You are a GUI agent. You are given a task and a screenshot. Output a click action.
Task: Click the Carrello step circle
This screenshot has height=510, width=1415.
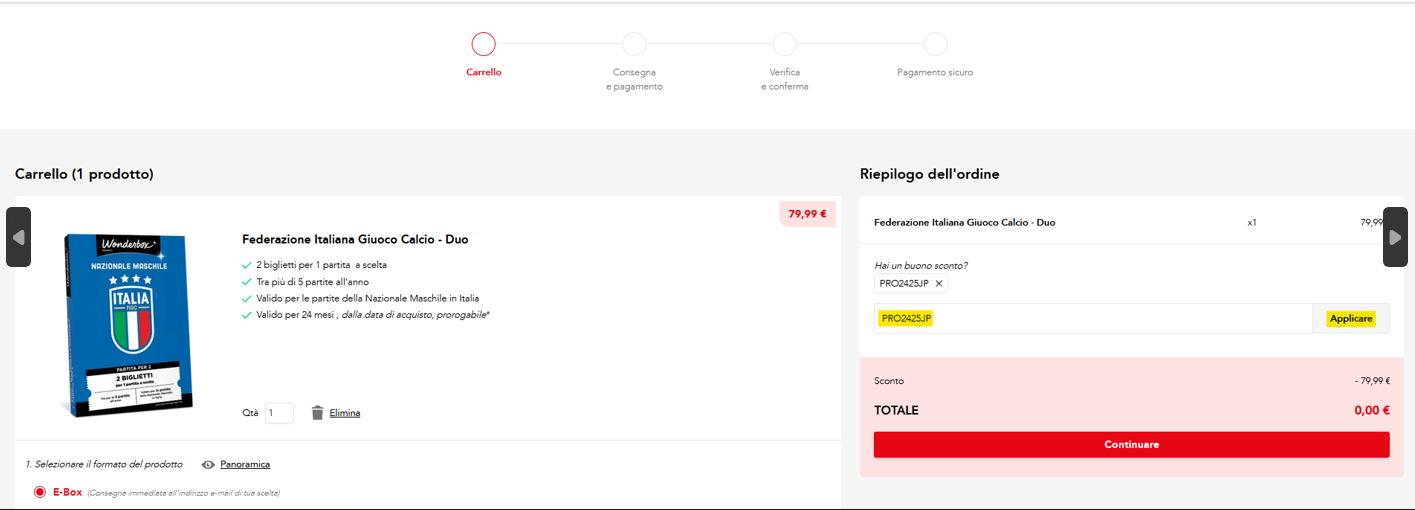pos(484,44)
